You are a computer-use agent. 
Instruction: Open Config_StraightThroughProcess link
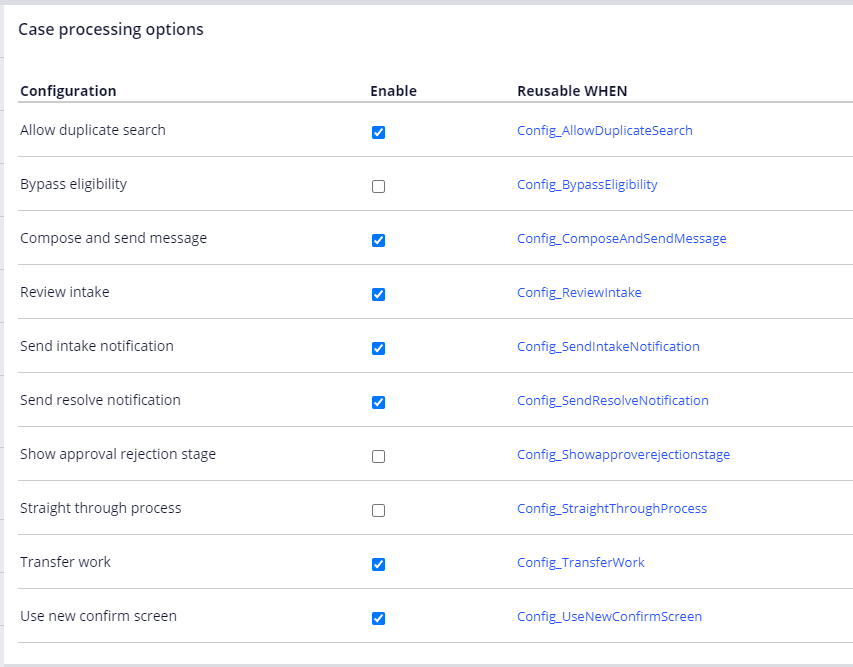point(611,508)
